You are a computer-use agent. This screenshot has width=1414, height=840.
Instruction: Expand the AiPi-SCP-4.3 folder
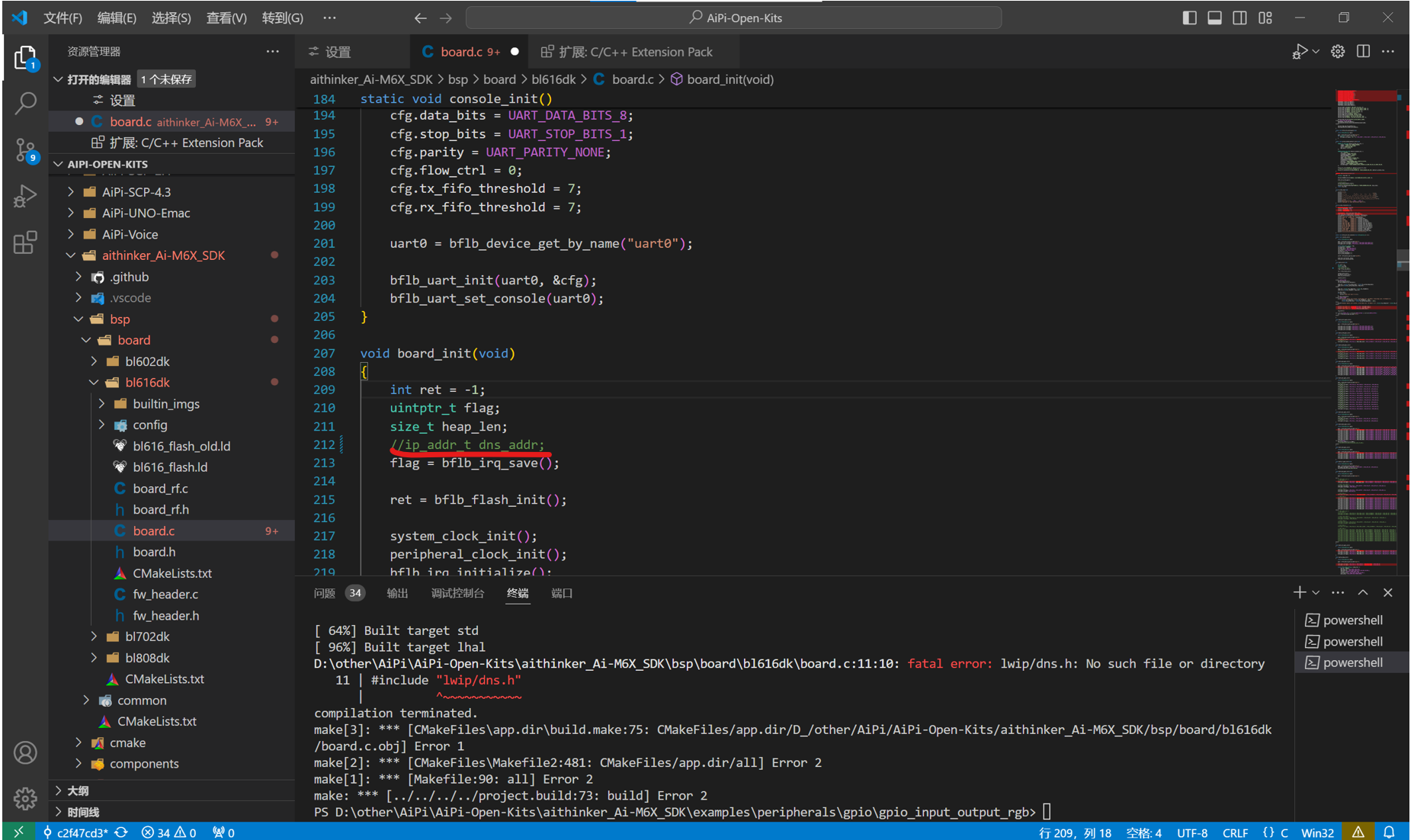(136, 192)
